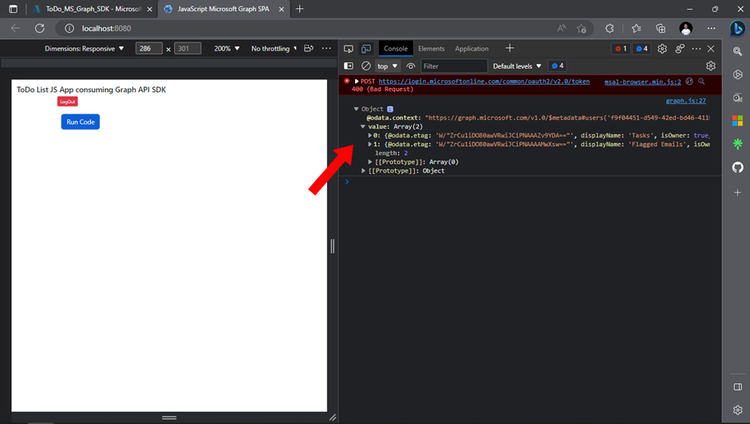Toggle the device emulation icon
The height and width of the screenshot is (424, 750).
pyautogui.click(x=366, y=49)
